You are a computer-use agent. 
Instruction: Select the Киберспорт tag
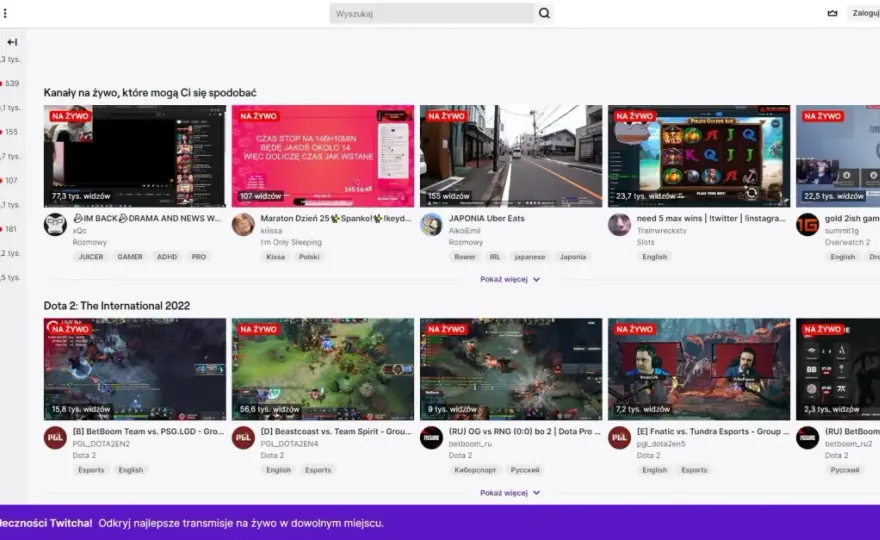[475, 470]
